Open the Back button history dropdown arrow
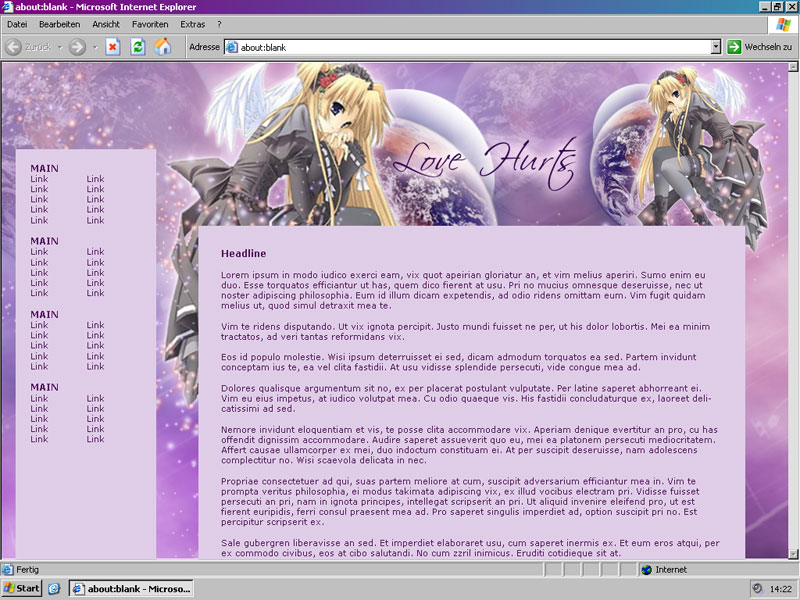The height and width of the screenshot is (600, 800). pyautogui.click(x=60, y=47)
